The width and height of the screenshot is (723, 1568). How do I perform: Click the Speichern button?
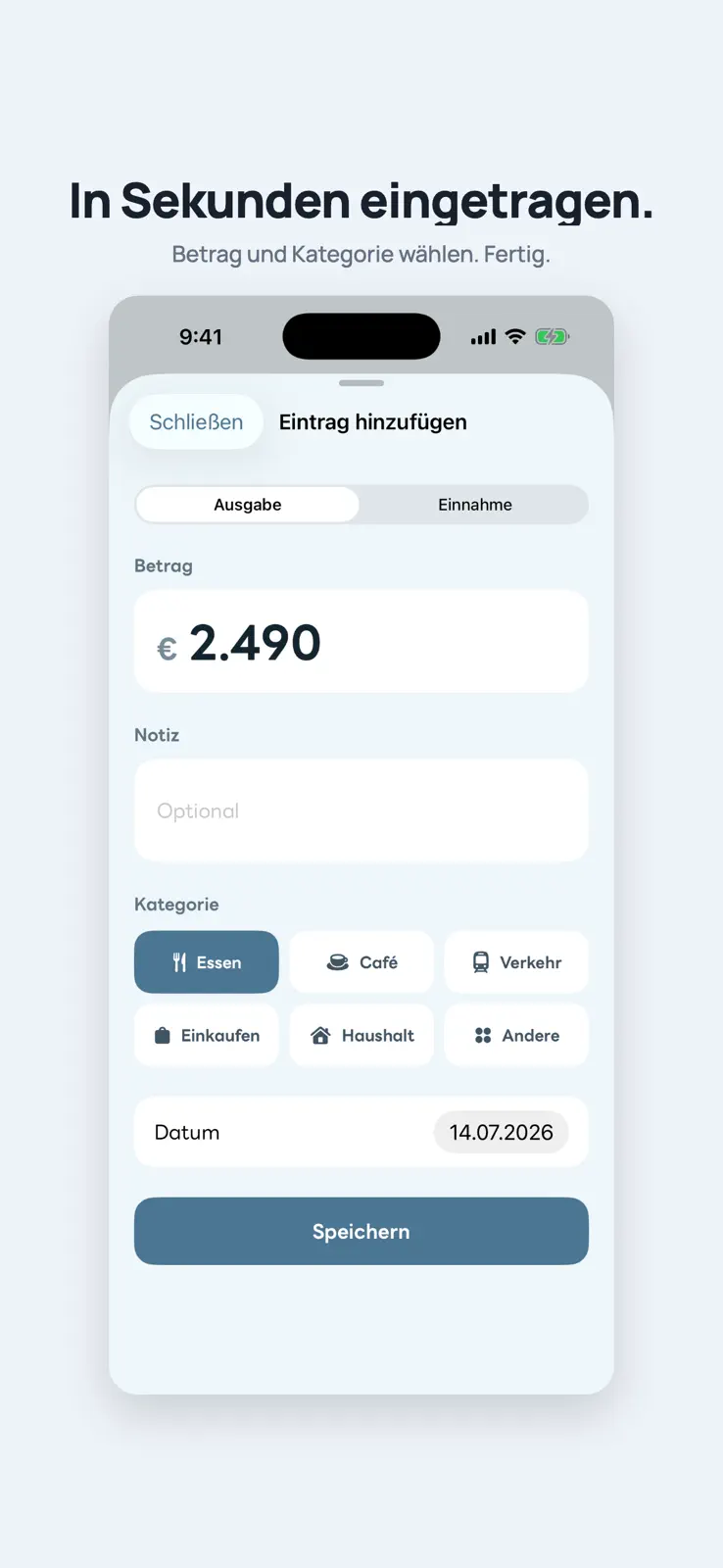[361, 1231]
